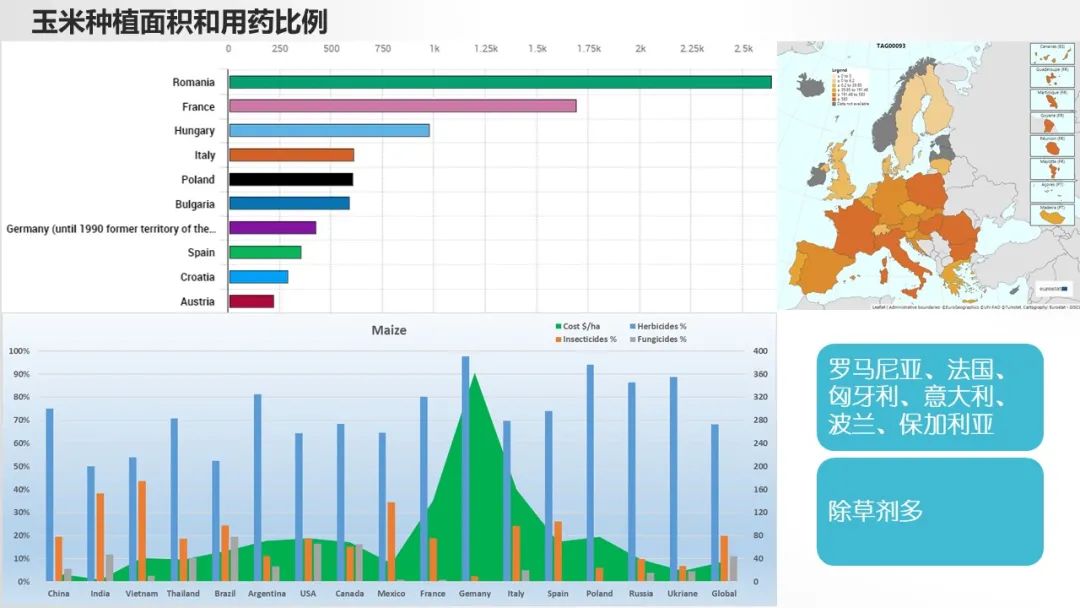
Task: Select the blue Herbicides bar for China
Action: (x=50, y=494)
